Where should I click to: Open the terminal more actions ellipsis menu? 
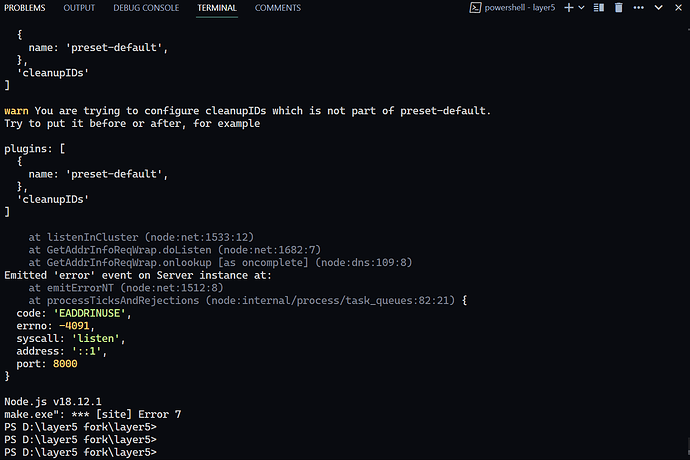tap(639, 7)
